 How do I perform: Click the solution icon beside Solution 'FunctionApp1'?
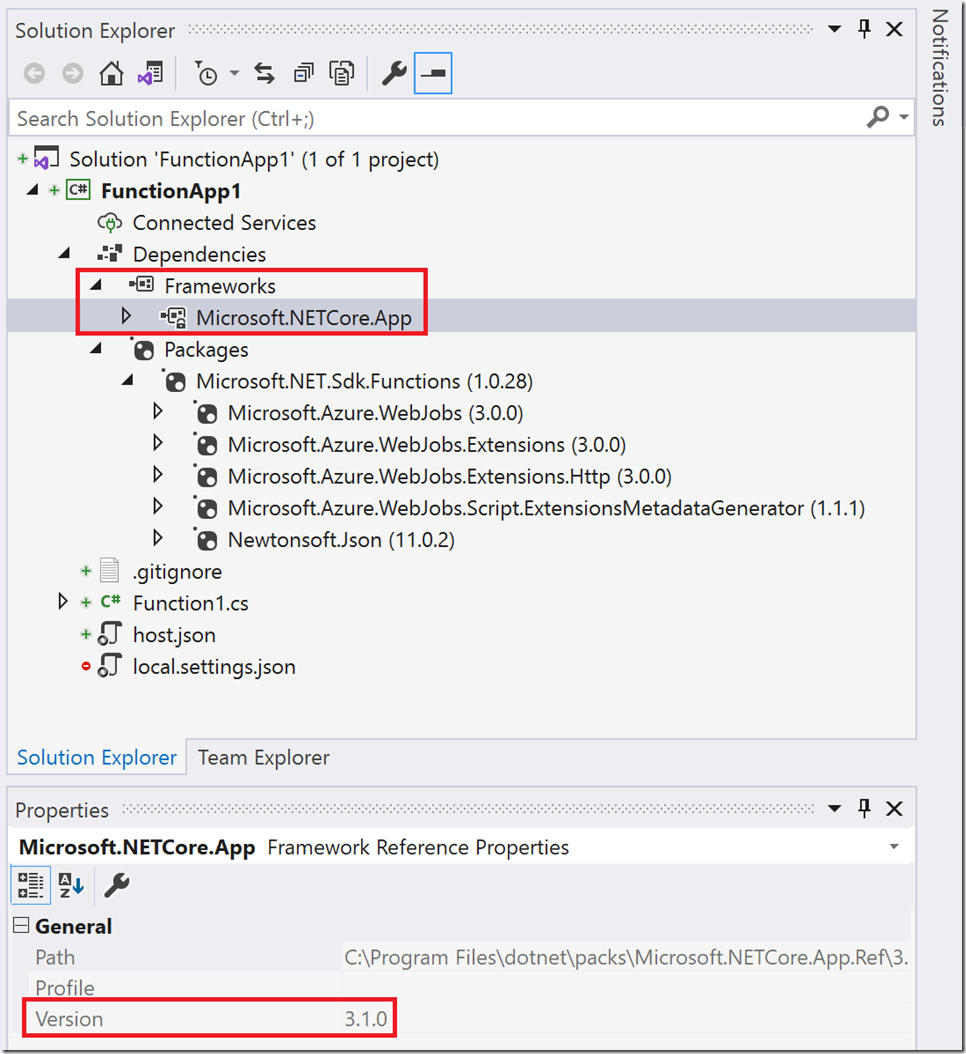click(46, 159)
